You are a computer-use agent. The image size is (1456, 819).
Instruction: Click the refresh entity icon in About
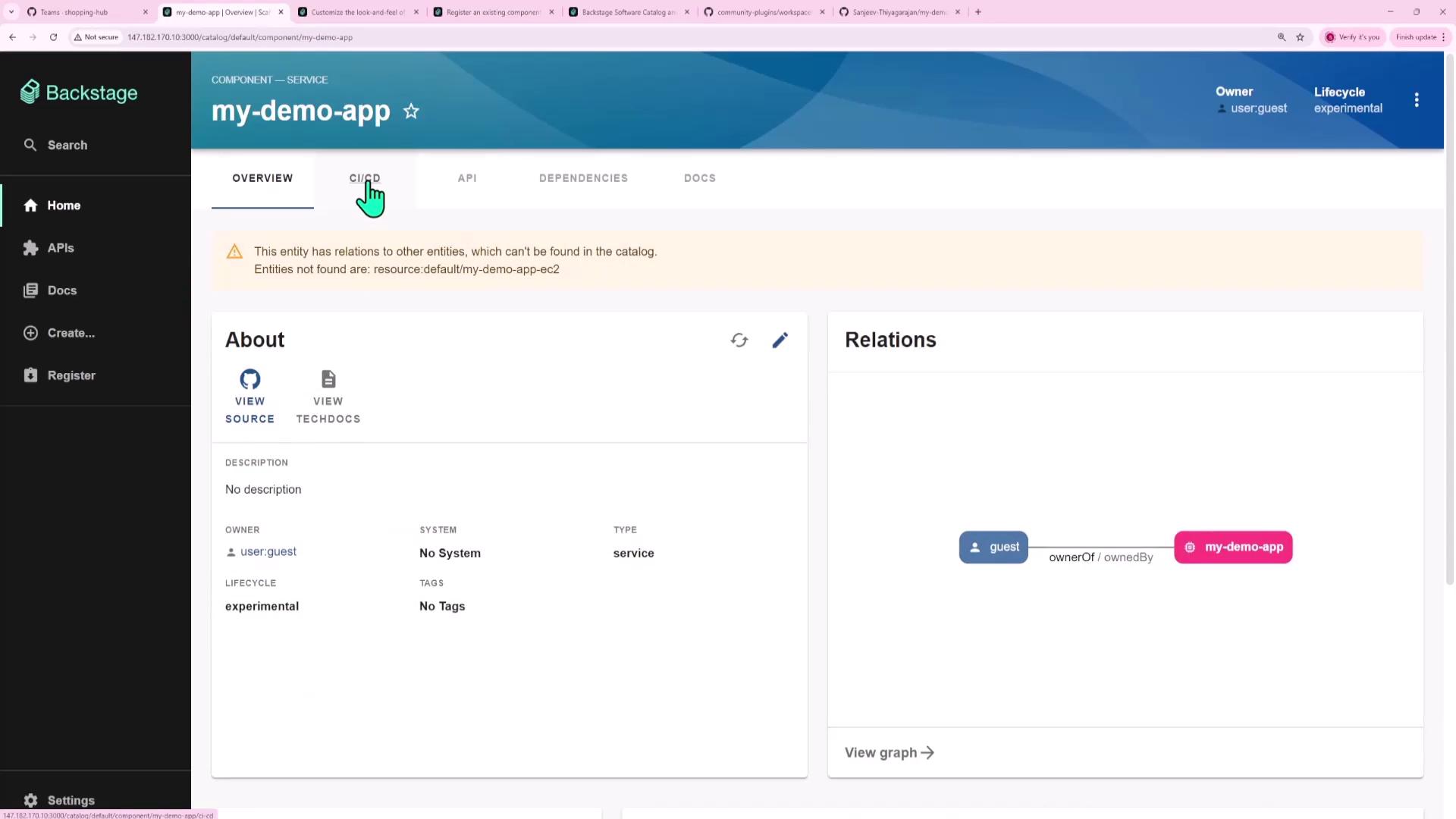click(x=739, y=340)
